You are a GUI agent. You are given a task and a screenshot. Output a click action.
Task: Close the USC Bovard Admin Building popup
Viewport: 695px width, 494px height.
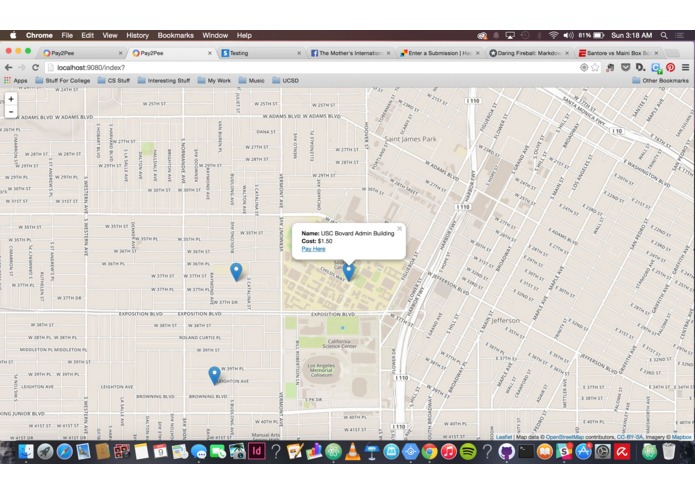pos(399,229)
